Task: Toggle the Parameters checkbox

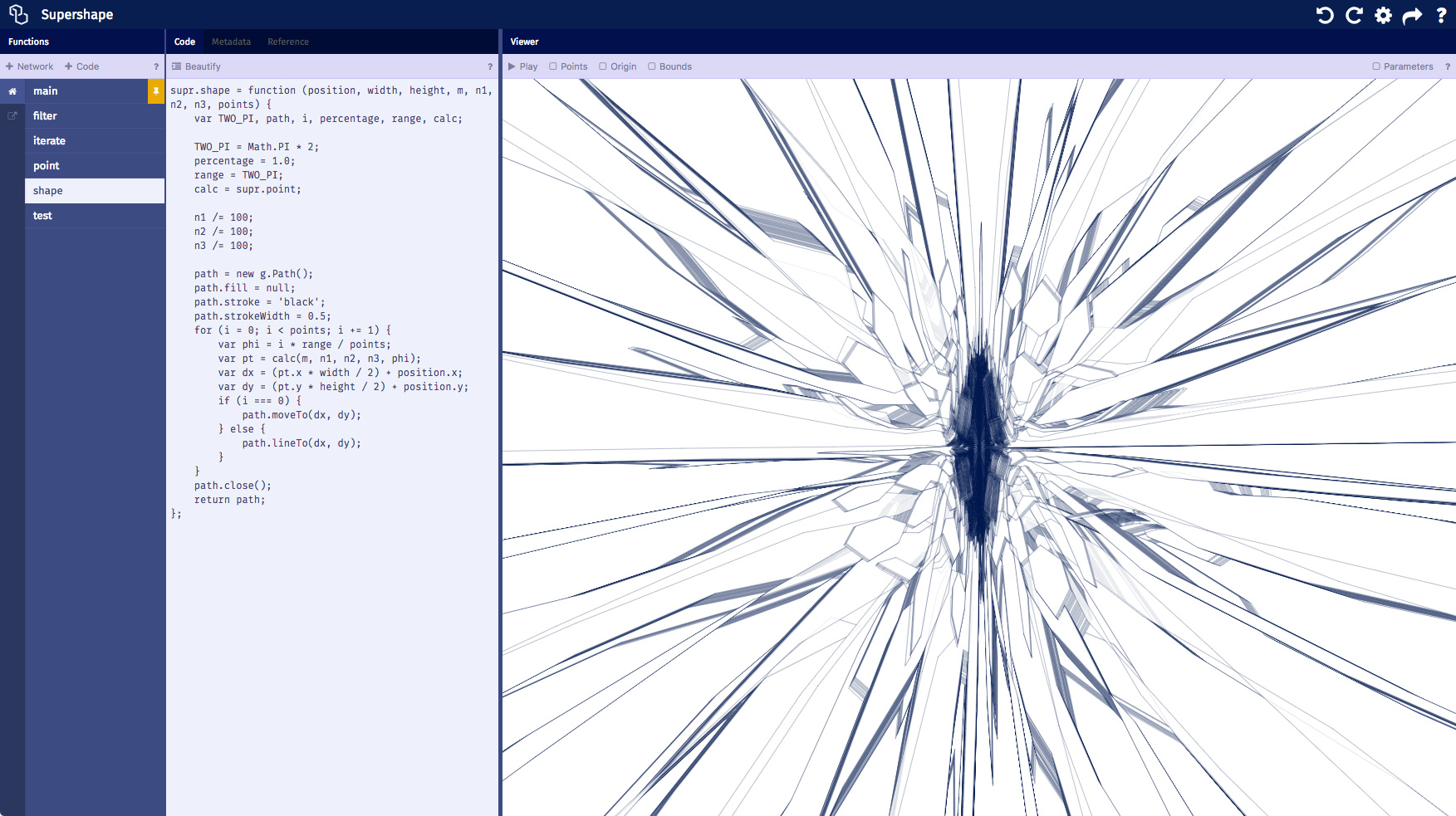Action: [x=1376, y=66]
